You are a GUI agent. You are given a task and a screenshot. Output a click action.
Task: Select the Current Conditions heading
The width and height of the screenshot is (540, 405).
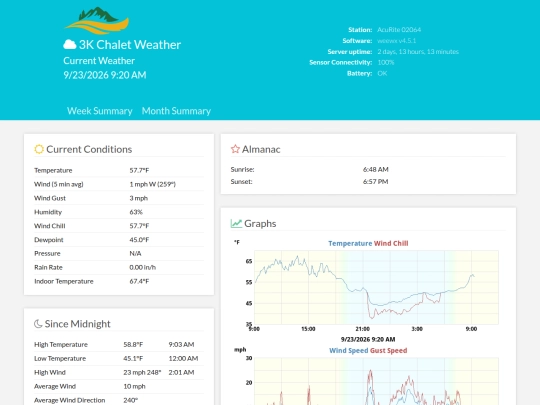click(x=89, y=149)
